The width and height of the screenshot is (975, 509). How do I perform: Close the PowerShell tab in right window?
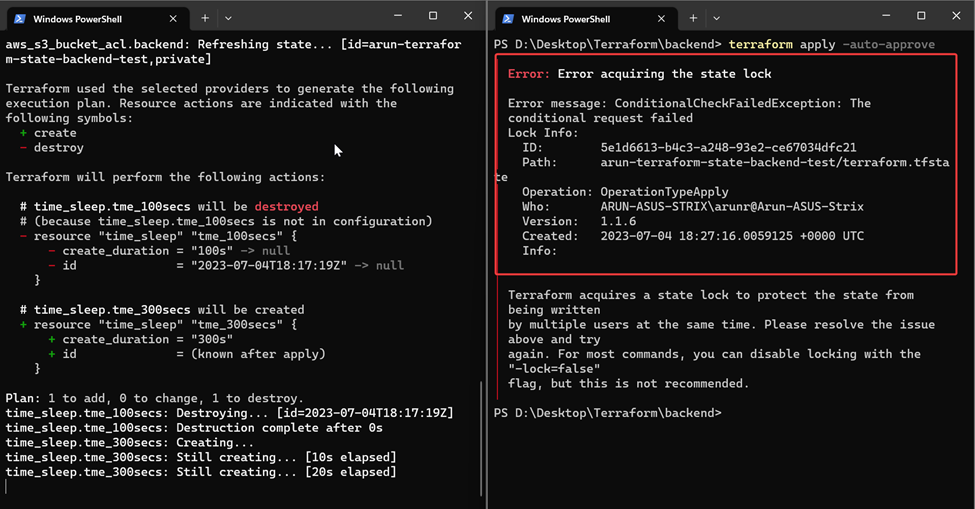point(661,19)
